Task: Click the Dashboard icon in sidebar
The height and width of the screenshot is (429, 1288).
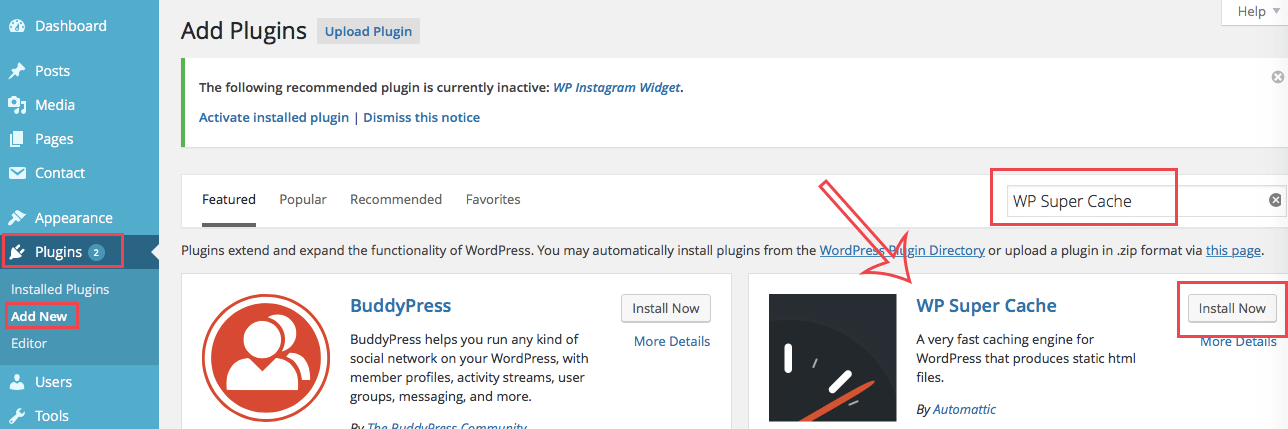Action: (17, 26)
